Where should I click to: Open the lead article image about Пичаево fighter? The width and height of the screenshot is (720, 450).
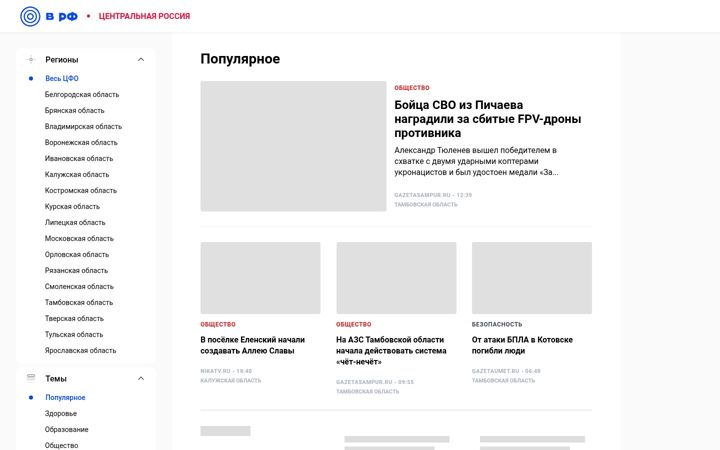coord(293,146)
